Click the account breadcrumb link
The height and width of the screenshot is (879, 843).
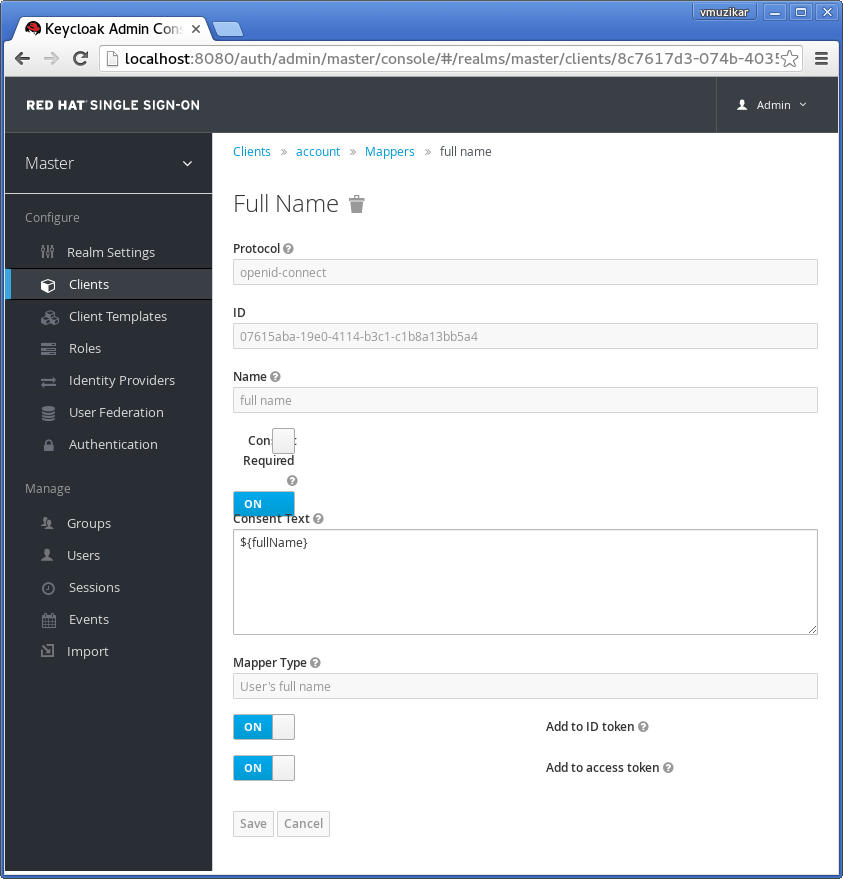tap(318, 151)
